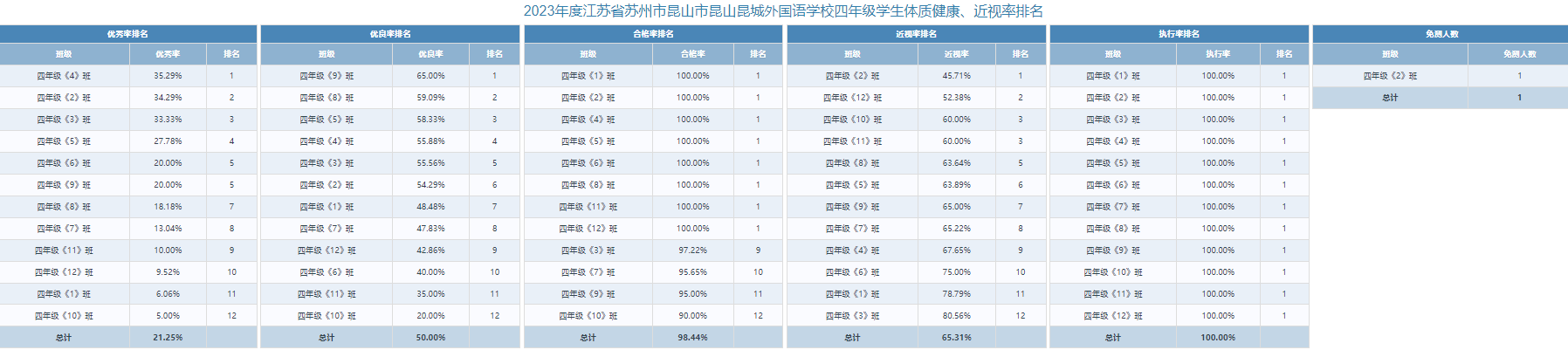Select the 合格率排名 table header

click(x=653, y=34)
